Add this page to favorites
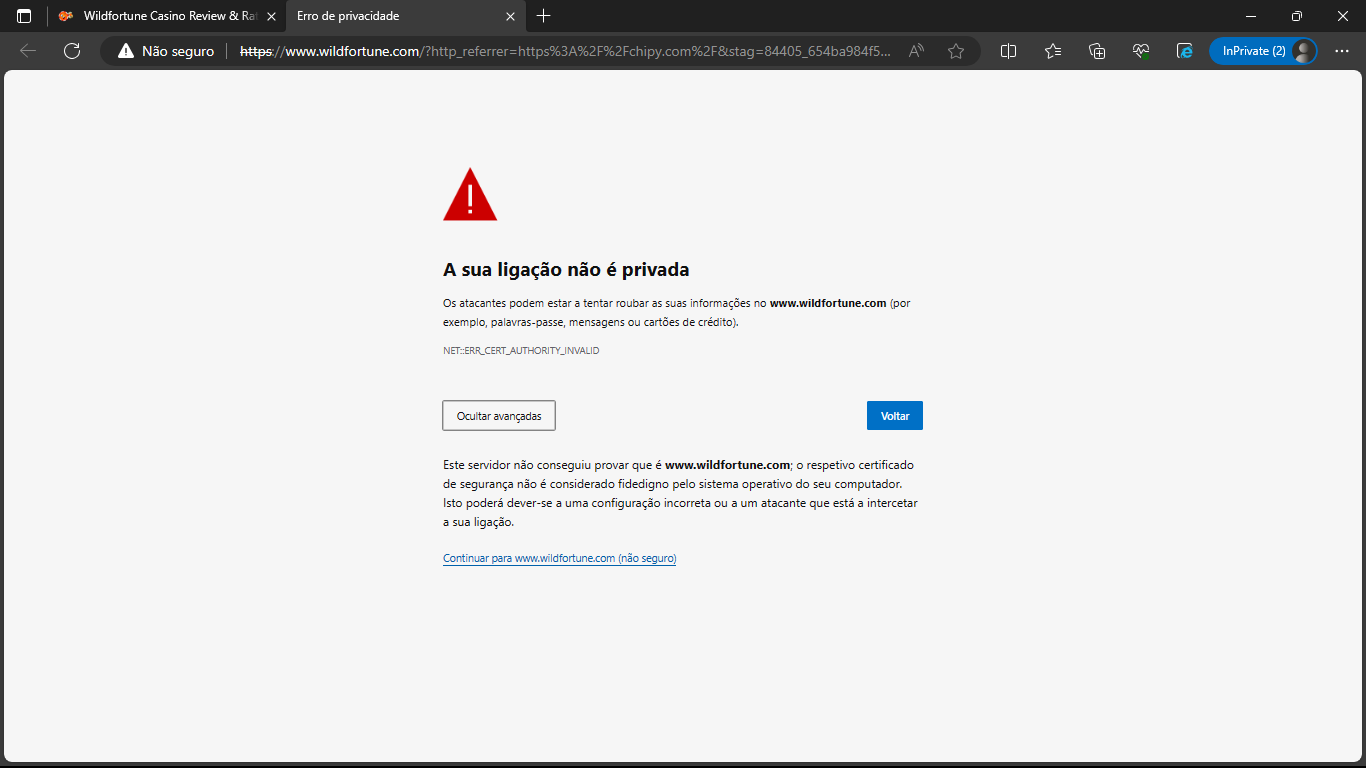The width and height of the screenshot is (1366, 768). pos(955,50)
